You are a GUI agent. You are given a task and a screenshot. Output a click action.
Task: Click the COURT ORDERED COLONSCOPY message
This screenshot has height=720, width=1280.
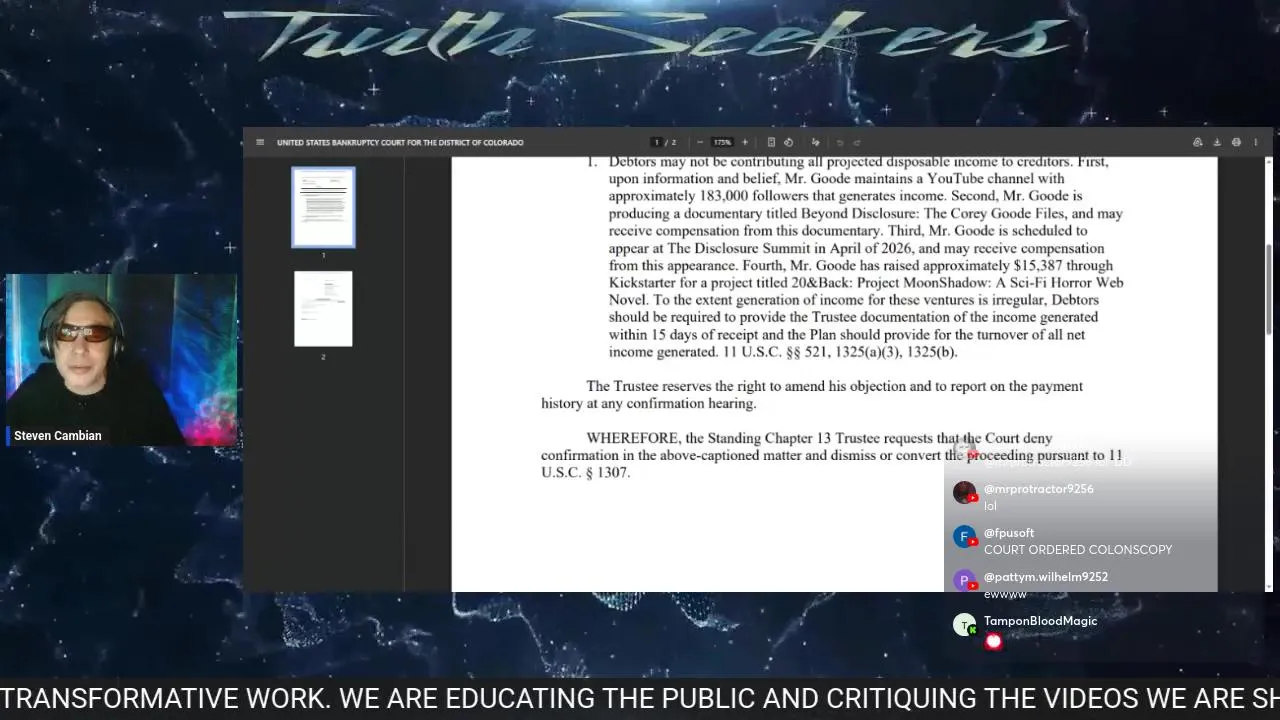[1078, 550]
